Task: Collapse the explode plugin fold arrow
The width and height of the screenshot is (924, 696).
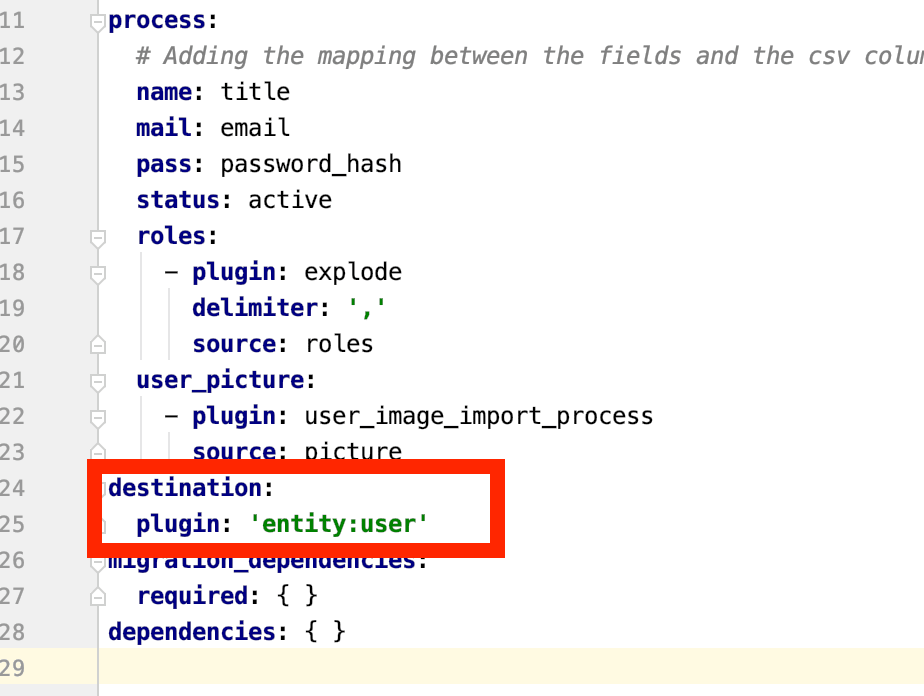Action: tap(97, 272)
